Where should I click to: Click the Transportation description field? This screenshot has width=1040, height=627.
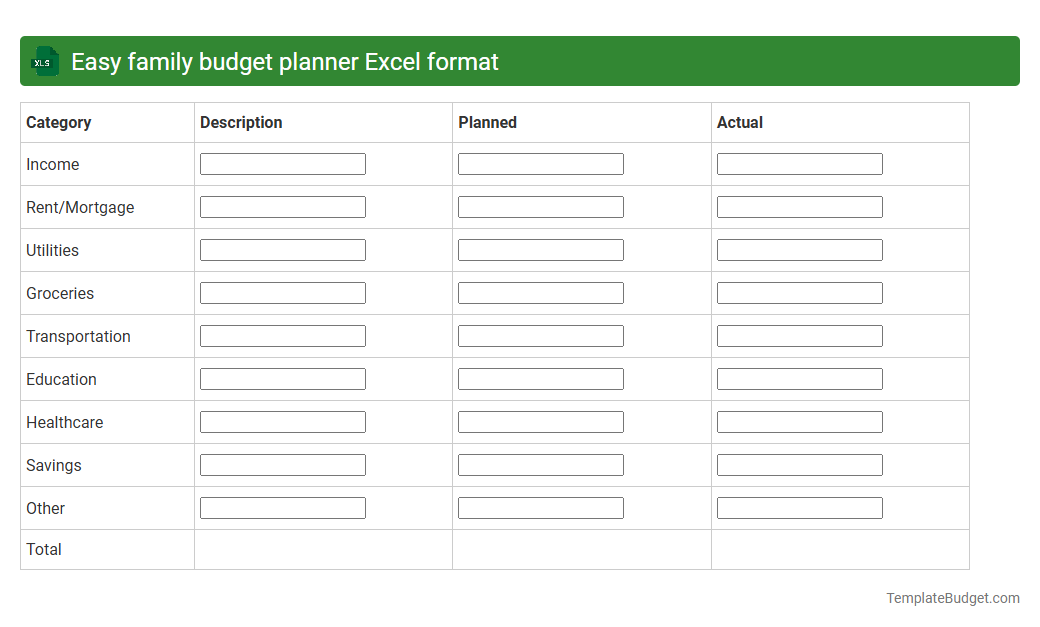282,335
